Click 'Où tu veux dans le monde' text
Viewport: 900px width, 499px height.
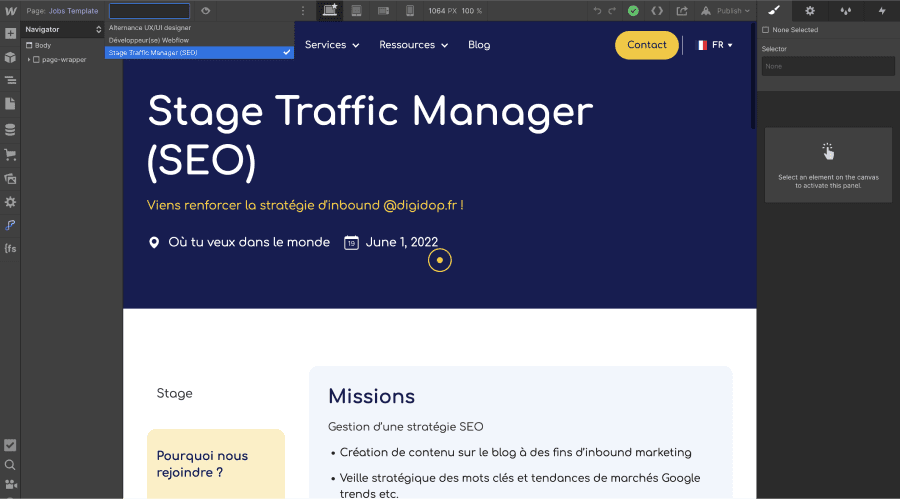click(249, 242)
